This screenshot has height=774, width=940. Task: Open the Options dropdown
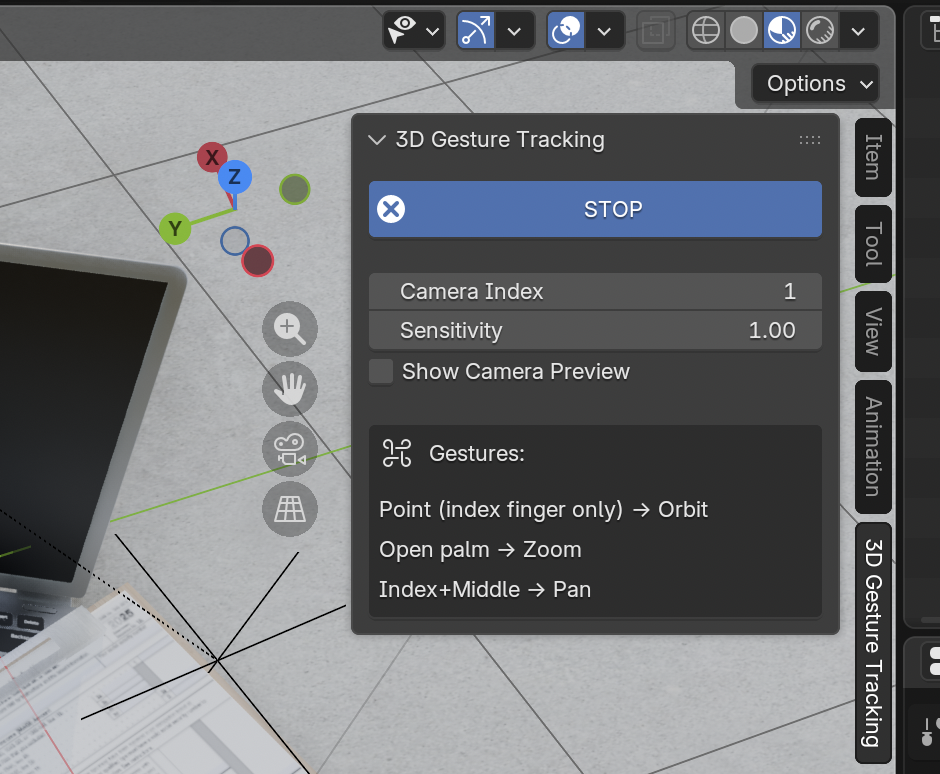coord(814,83)
